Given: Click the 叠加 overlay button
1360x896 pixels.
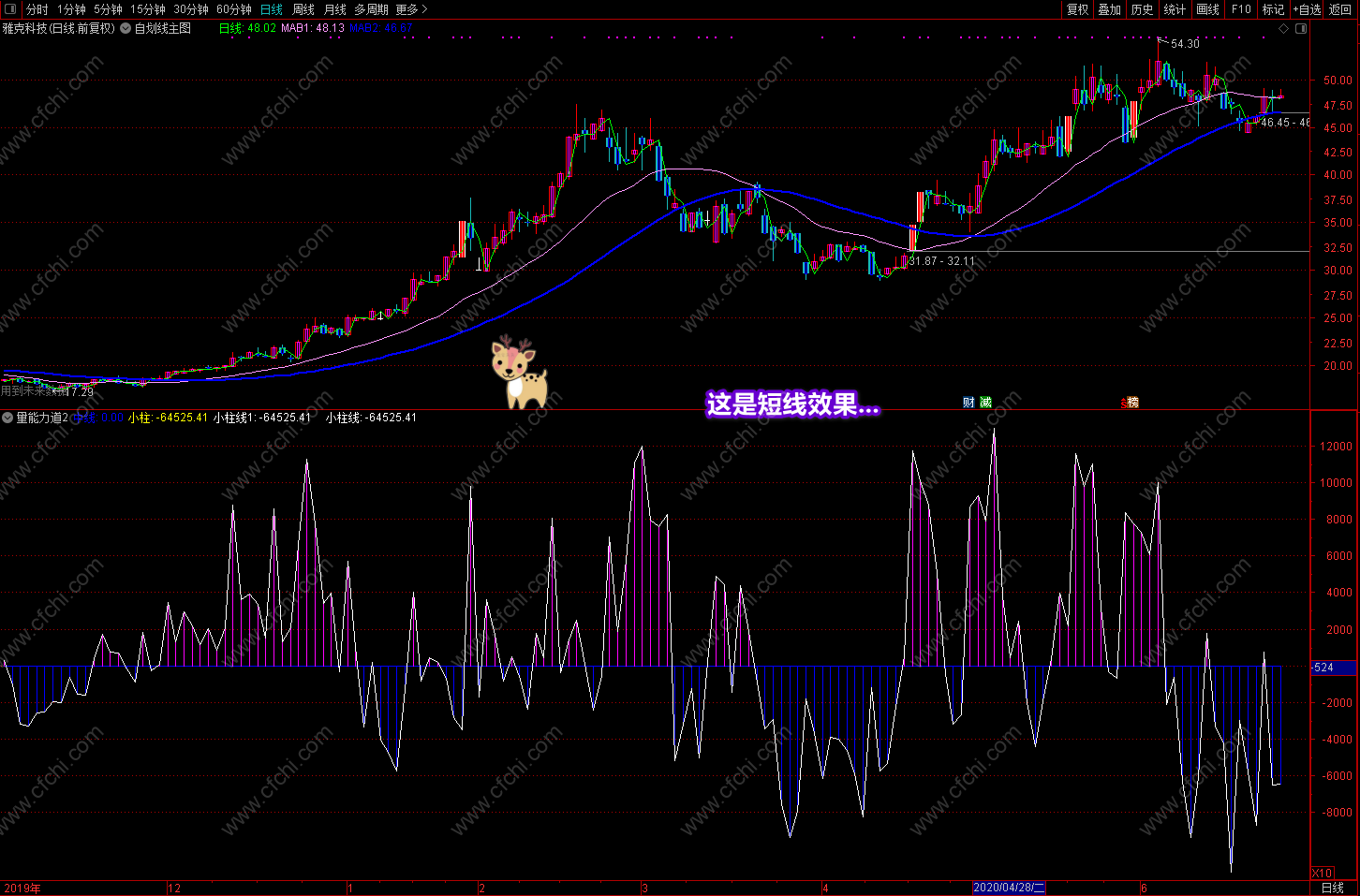Looking at the screenshot, I should (1110, 9).
